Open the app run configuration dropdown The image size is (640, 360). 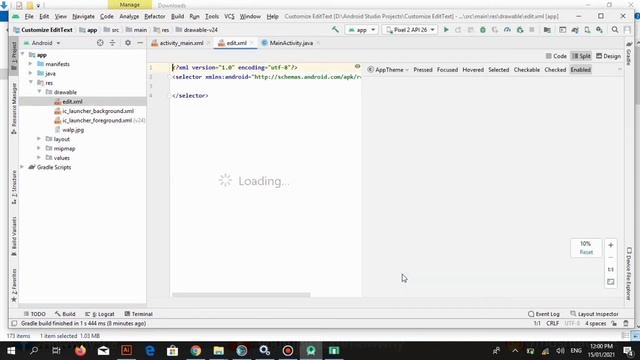click(x=362, y=30)
